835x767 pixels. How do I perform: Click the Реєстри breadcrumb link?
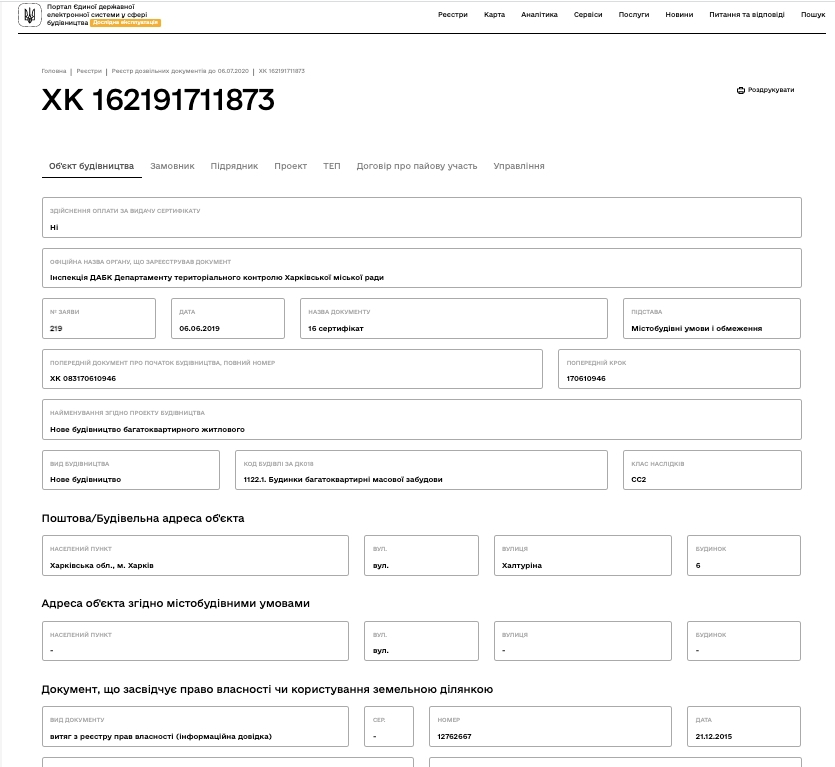pyautogui.click(x=89, y=71)
